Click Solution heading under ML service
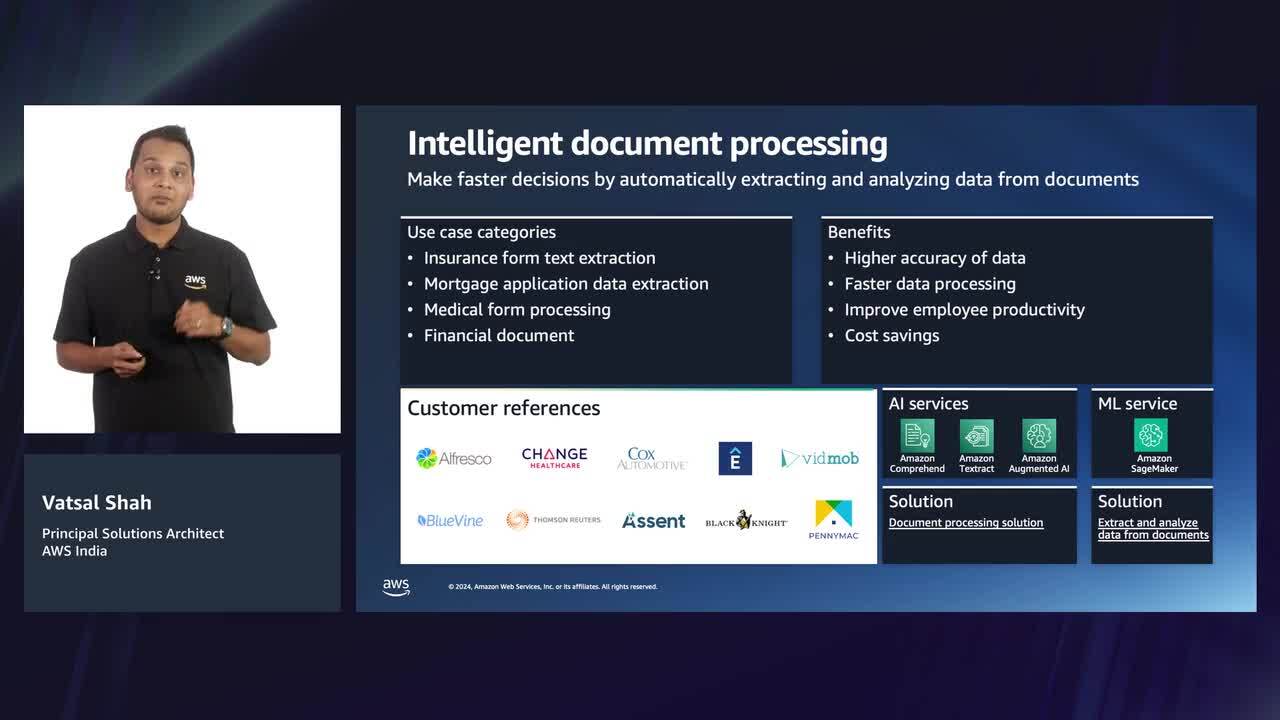This screenshot has height=720, width=1280. click(1129, 501)
